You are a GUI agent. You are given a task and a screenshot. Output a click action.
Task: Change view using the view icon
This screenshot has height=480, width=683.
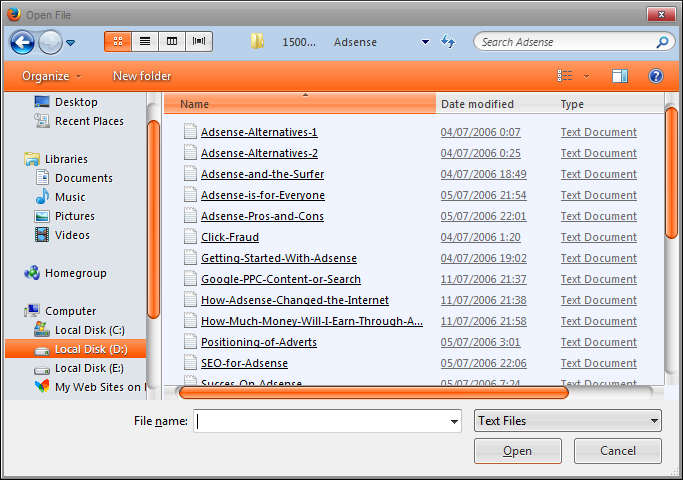click(x=565, y=76)
